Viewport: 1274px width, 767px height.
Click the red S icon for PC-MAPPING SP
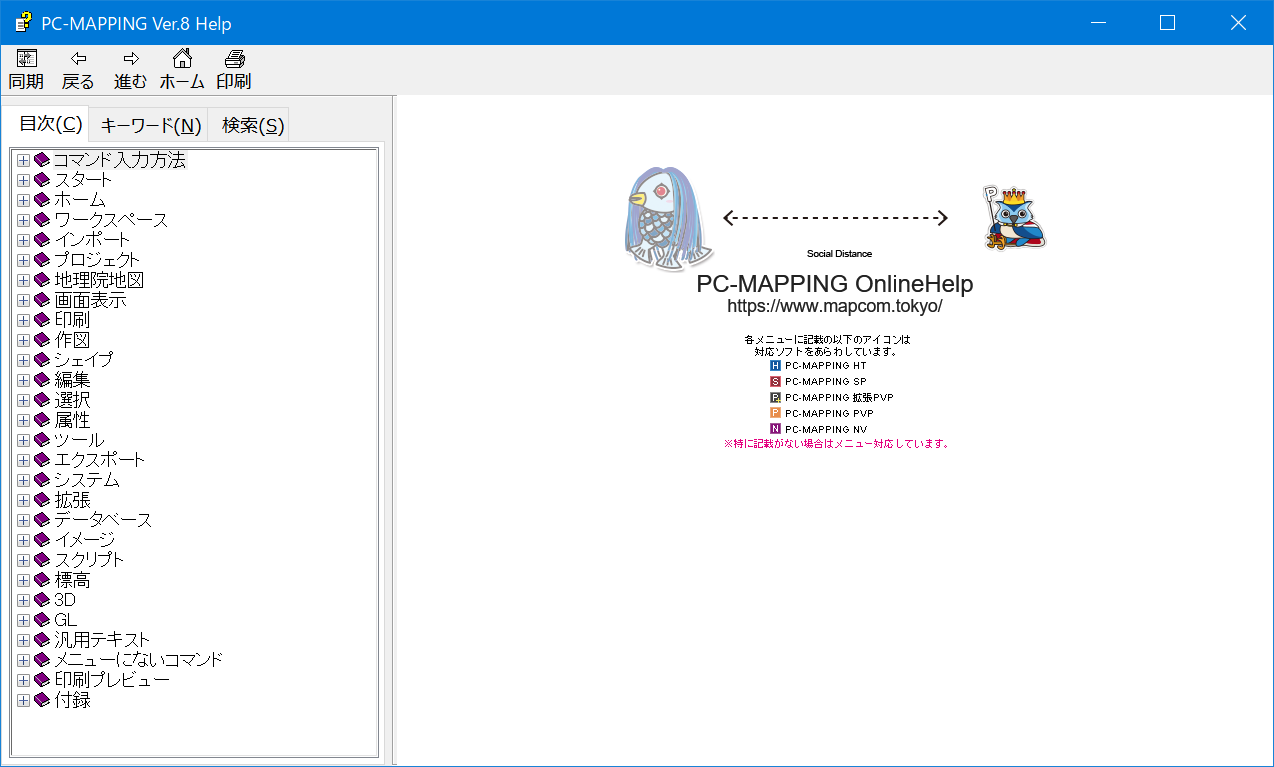click(x=775, y=382)
